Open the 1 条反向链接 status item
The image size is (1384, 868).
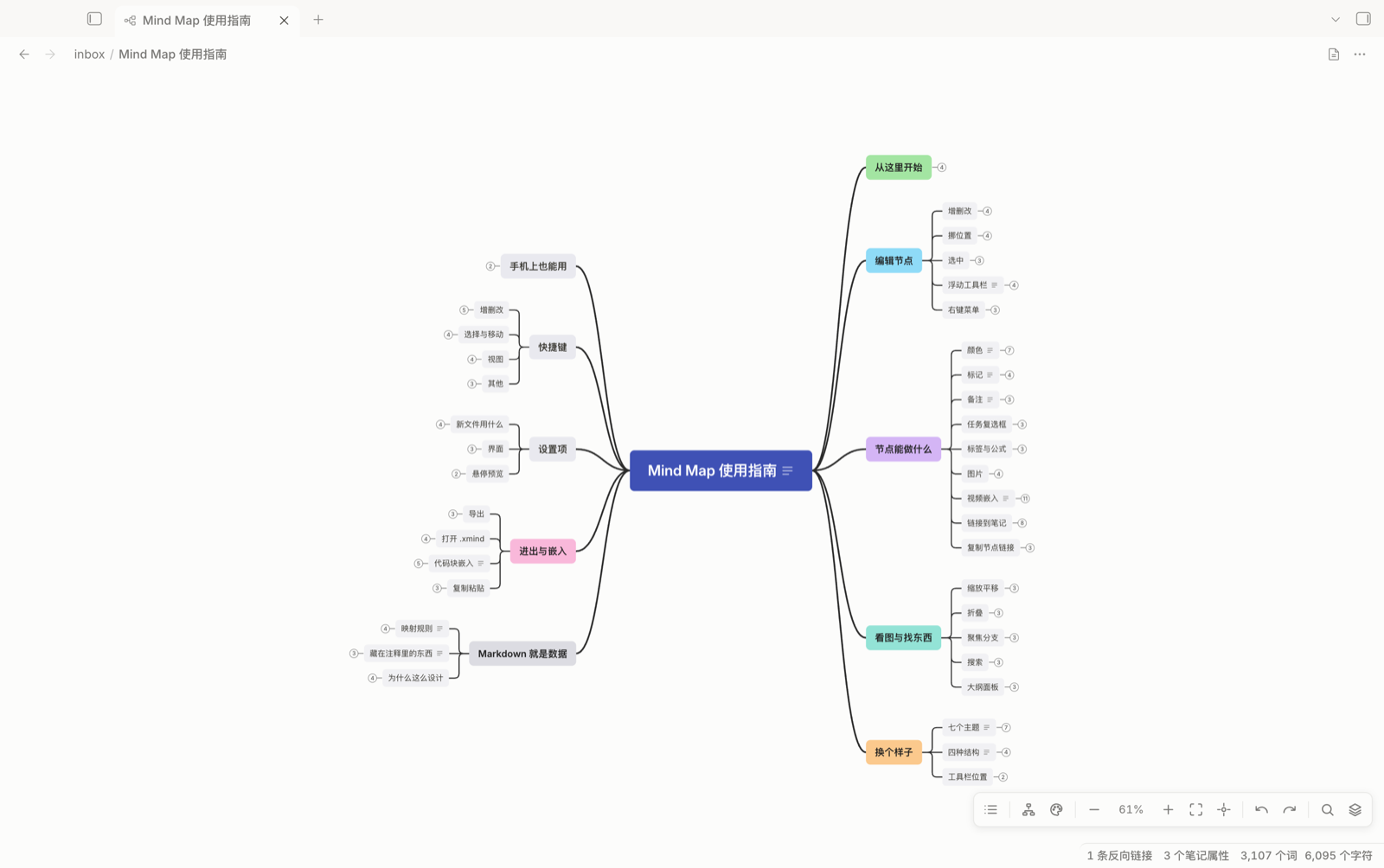click(1119, 856)
